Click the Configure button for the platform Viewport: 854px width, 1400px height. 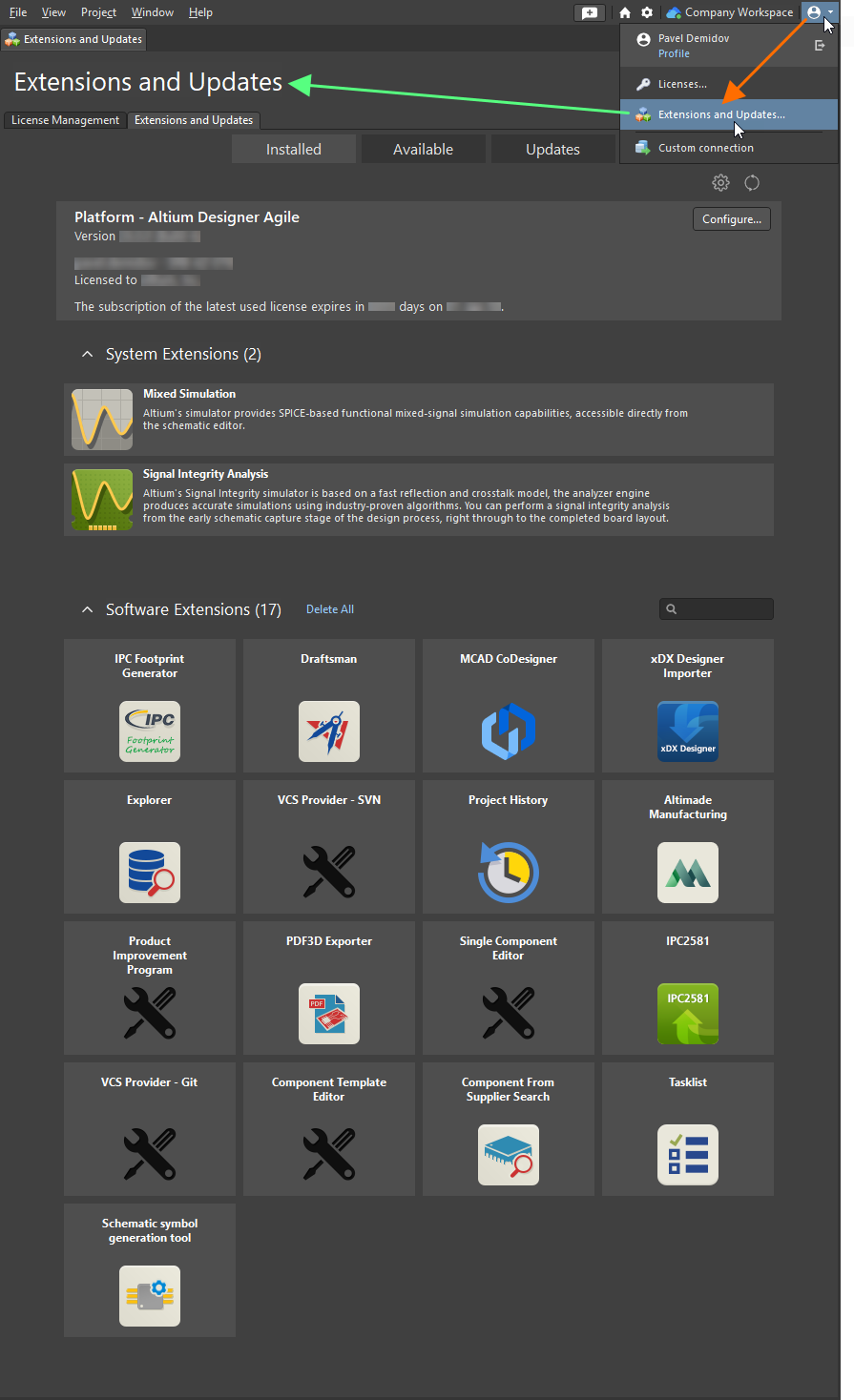(731, 218)
